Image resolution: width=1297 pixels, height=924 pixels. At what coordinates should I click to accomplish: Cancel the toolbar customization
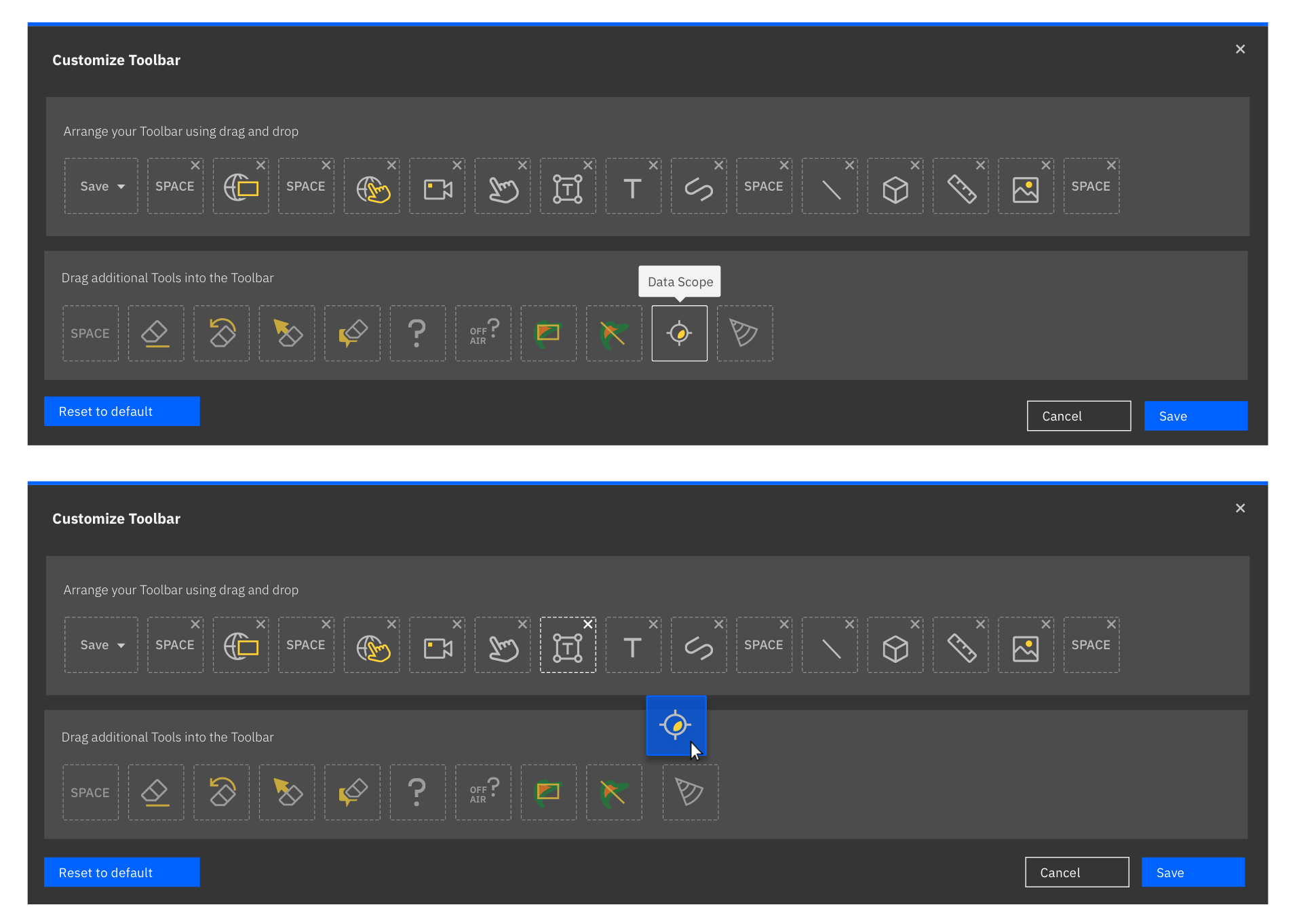click(x=1079, y=415)
